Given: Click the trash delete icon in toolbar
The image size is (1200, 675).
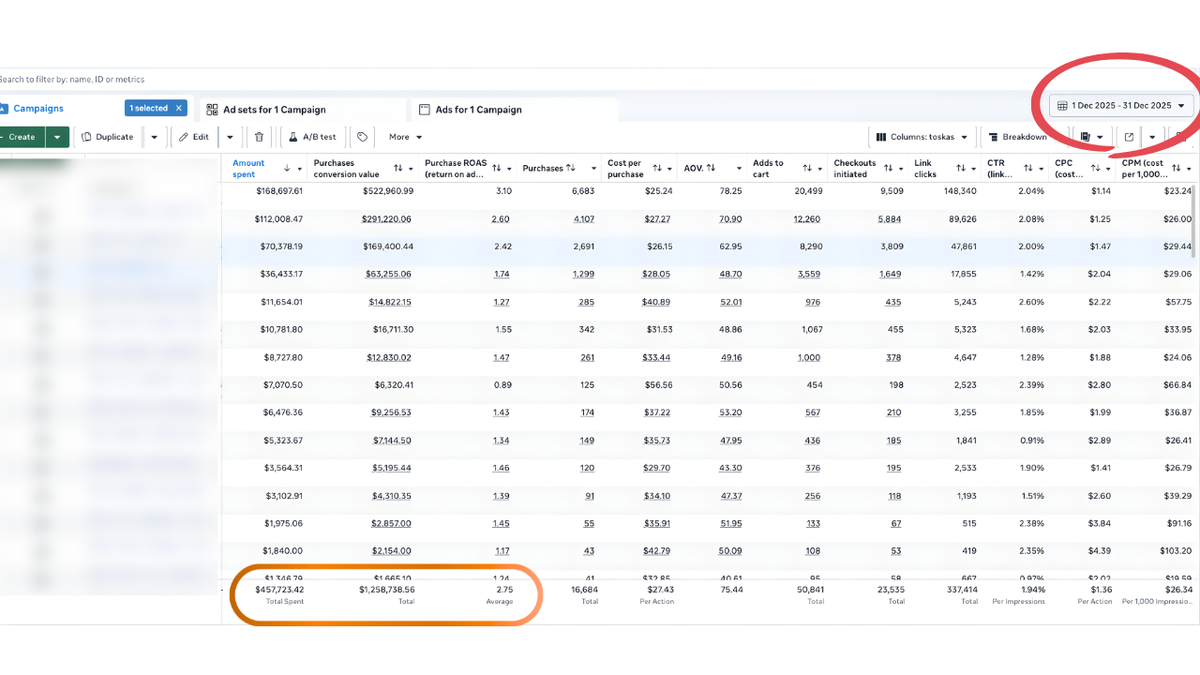Looking at the screenshot, I should 259,137.
